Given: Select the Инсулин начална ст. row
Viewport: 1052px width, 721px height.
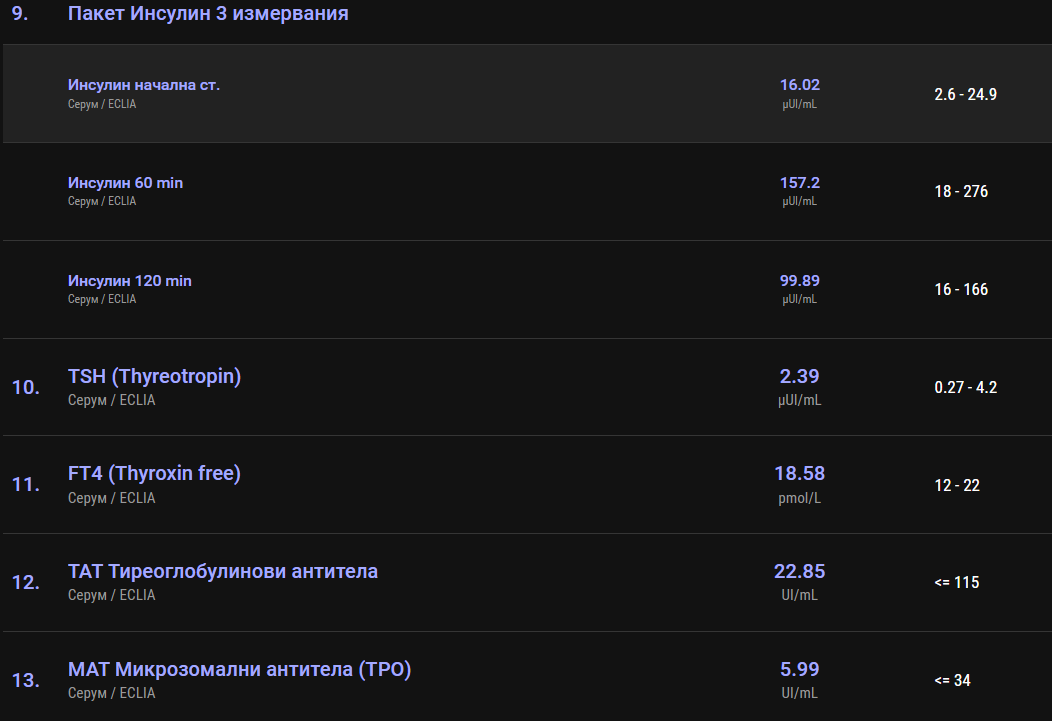Looking at the screenshot, I should tap(144, 85).
